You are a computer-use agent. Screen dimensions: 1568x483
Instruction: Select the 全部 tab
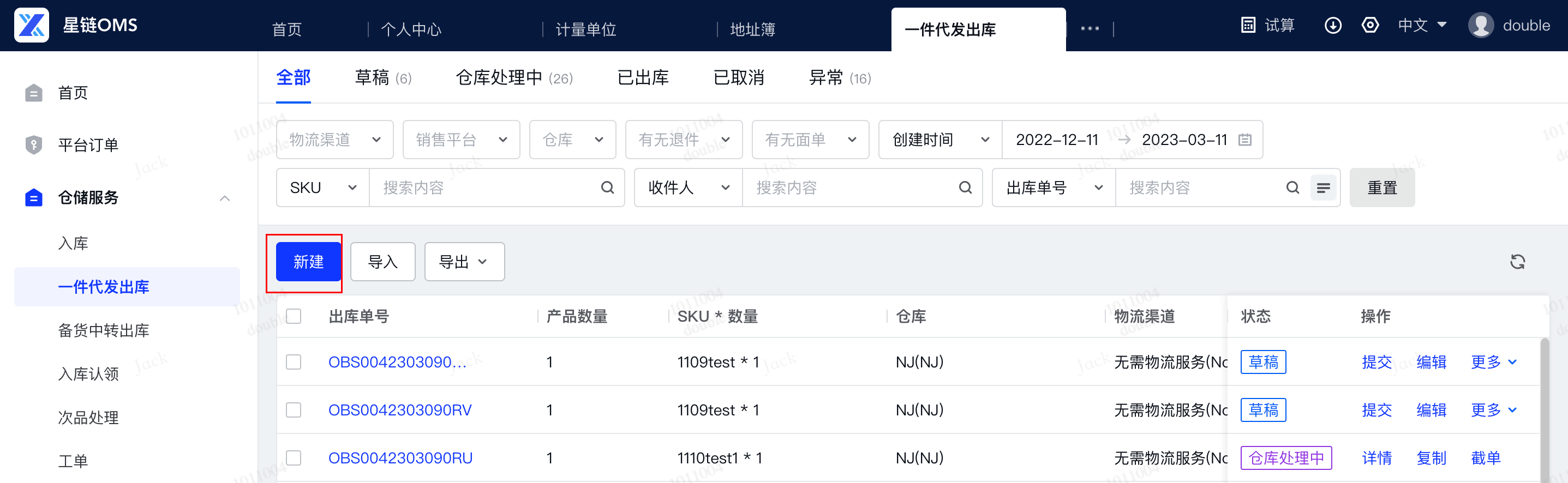pos(294,78)
